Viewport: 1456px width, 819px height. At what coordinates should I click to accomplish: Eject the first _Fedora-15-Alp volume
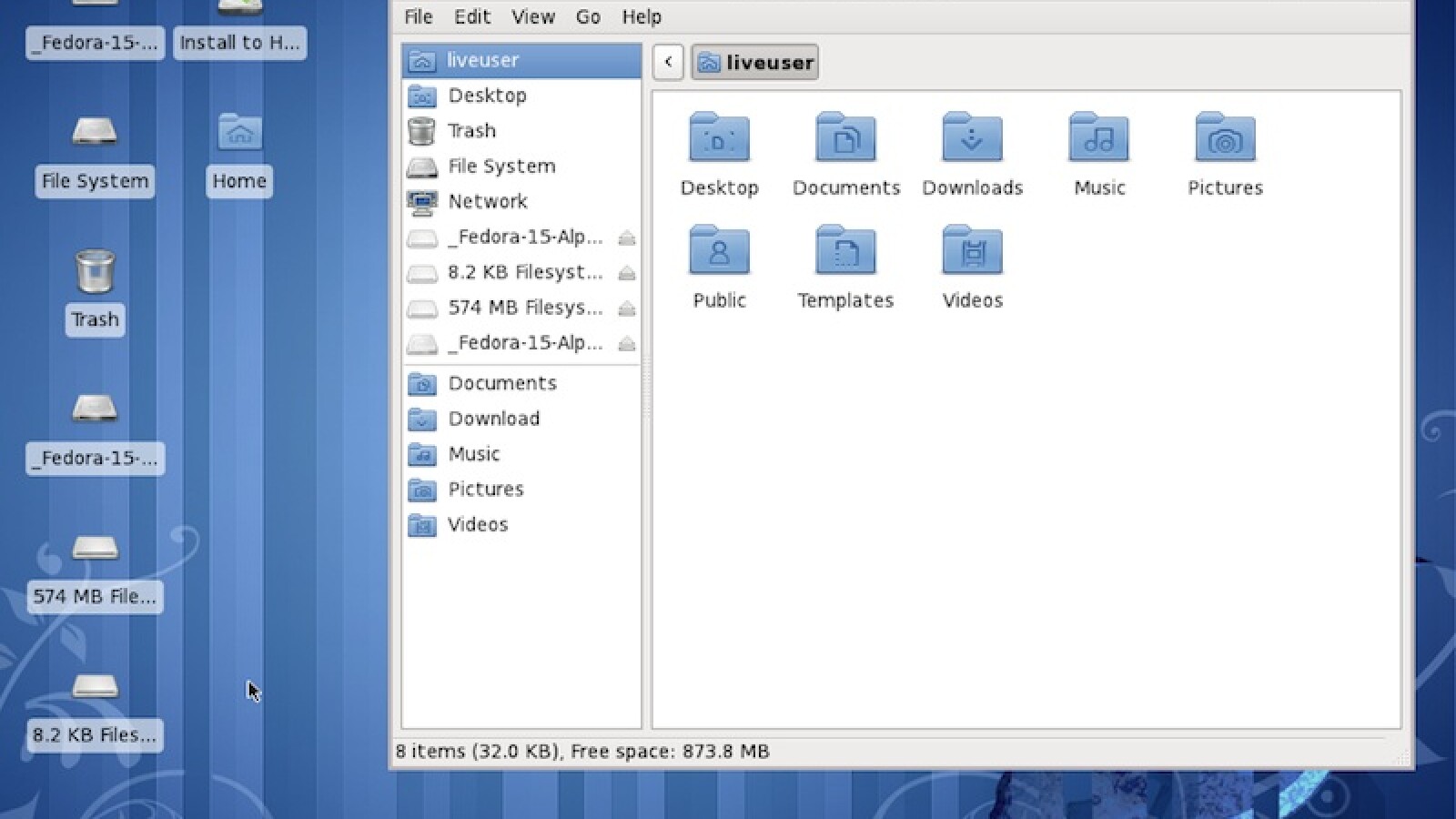click(x=627, y=238)
